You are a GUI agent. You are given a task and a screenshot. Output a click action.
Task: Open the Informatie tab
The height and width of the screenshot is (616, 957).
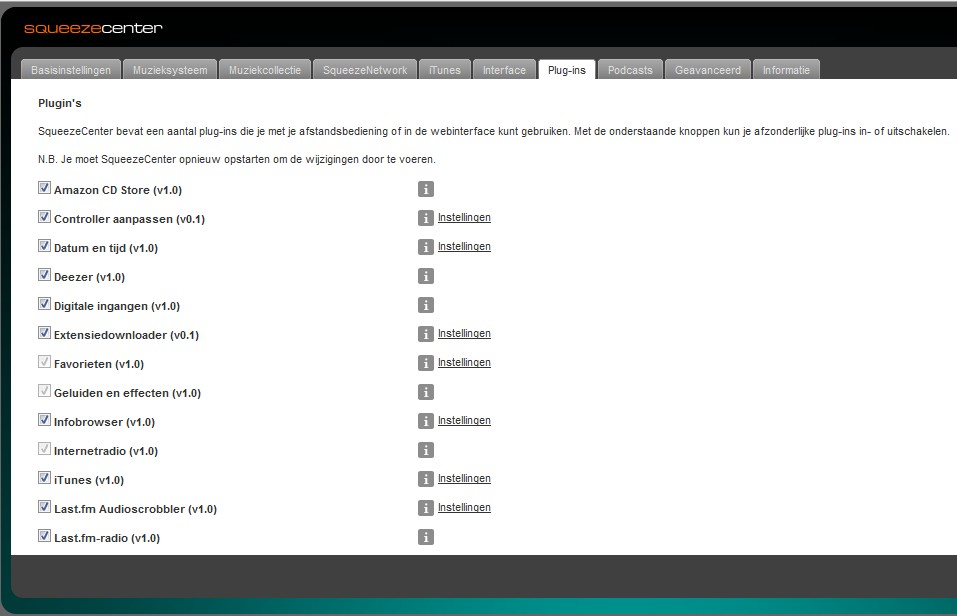pyautogui.click(x=786, y=70)
